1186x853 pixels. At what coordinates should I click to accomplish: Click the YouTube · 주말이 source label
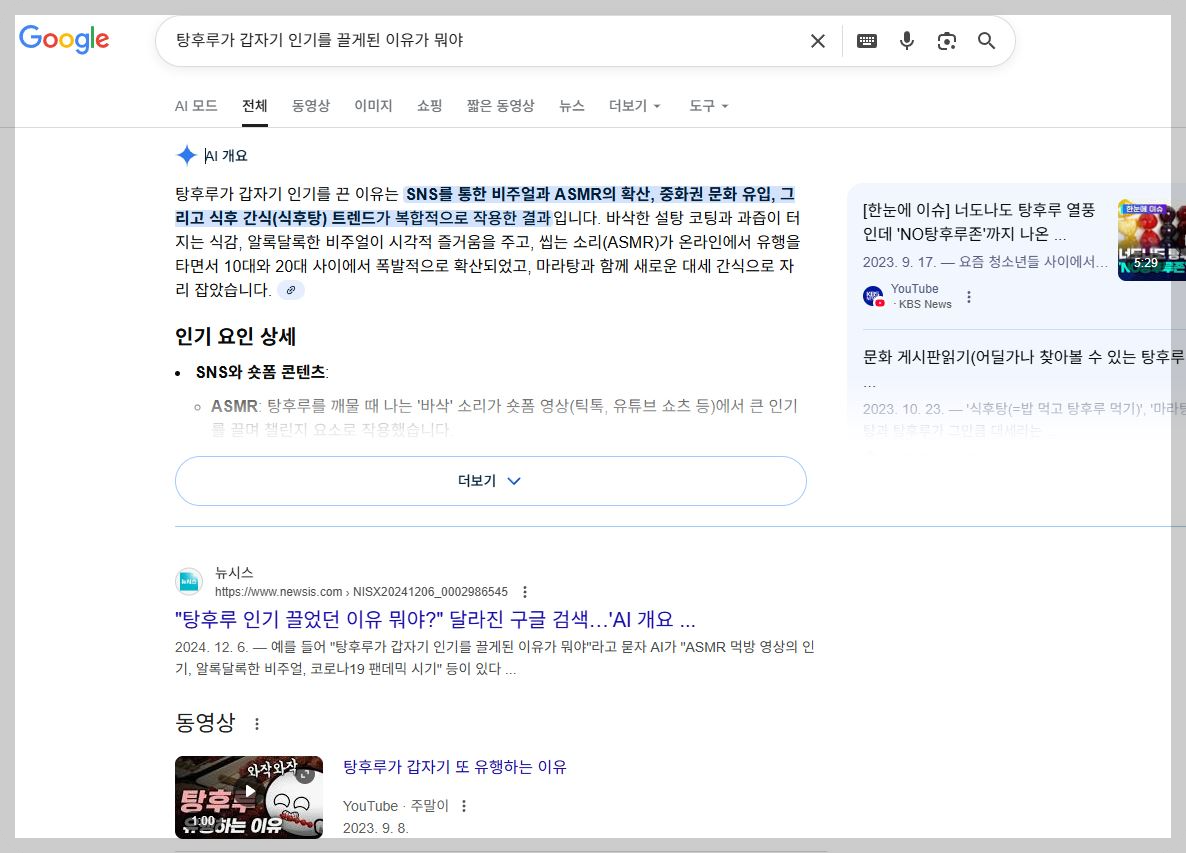(396, 806)
